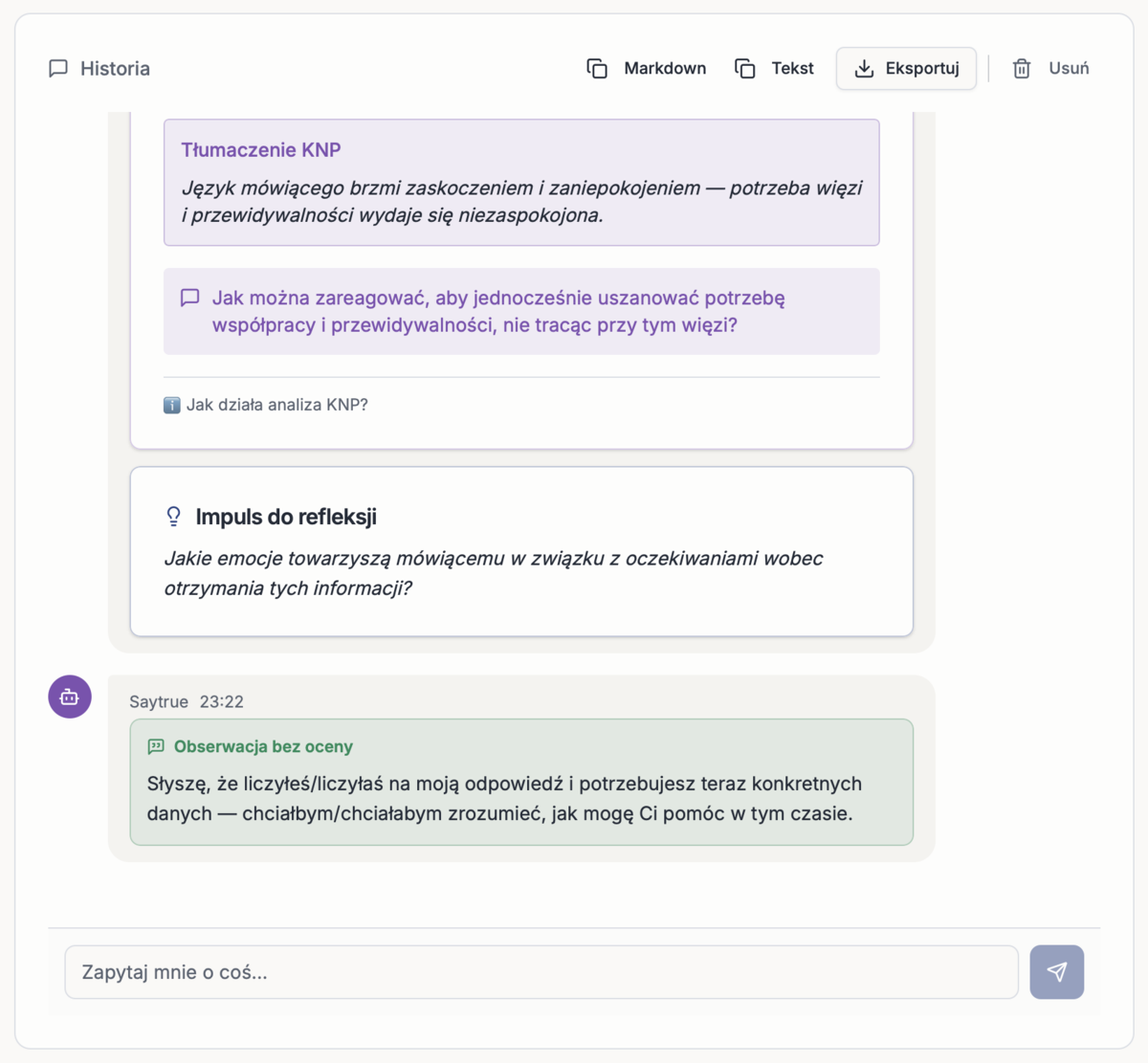
Task: Click the purple Saytrue bot avatar
Action: [70, 697]
